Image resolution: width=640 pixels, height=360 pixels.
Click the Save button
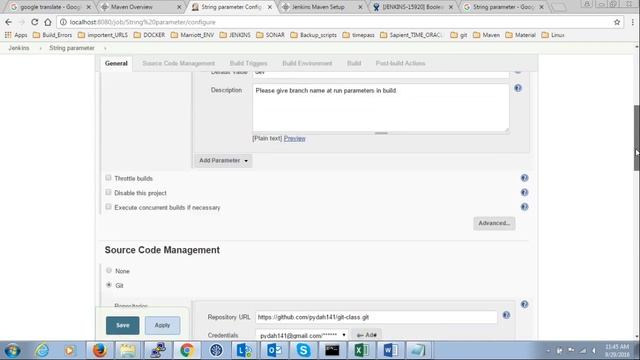[x=122, y=325]
